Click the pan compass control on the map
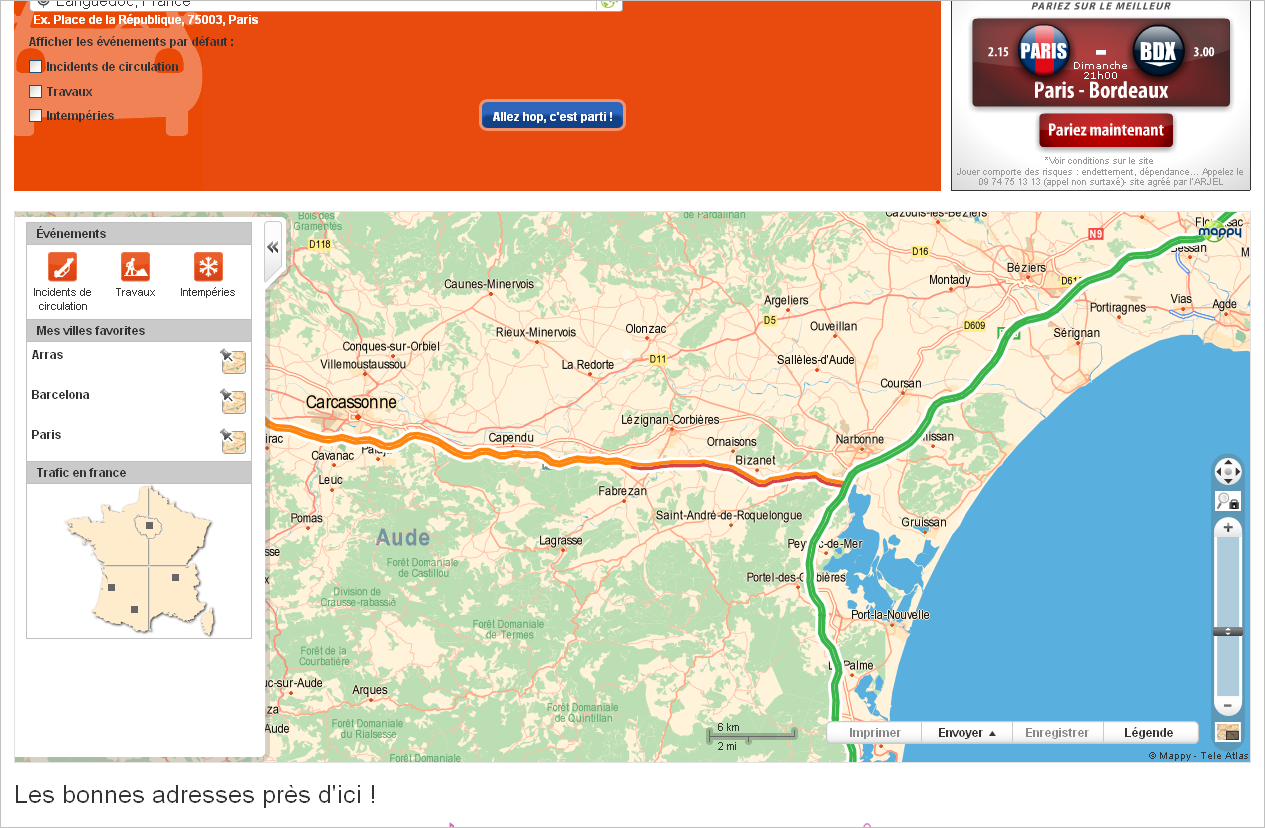This screenshot has width=1265, height=828. [1227, 471]
